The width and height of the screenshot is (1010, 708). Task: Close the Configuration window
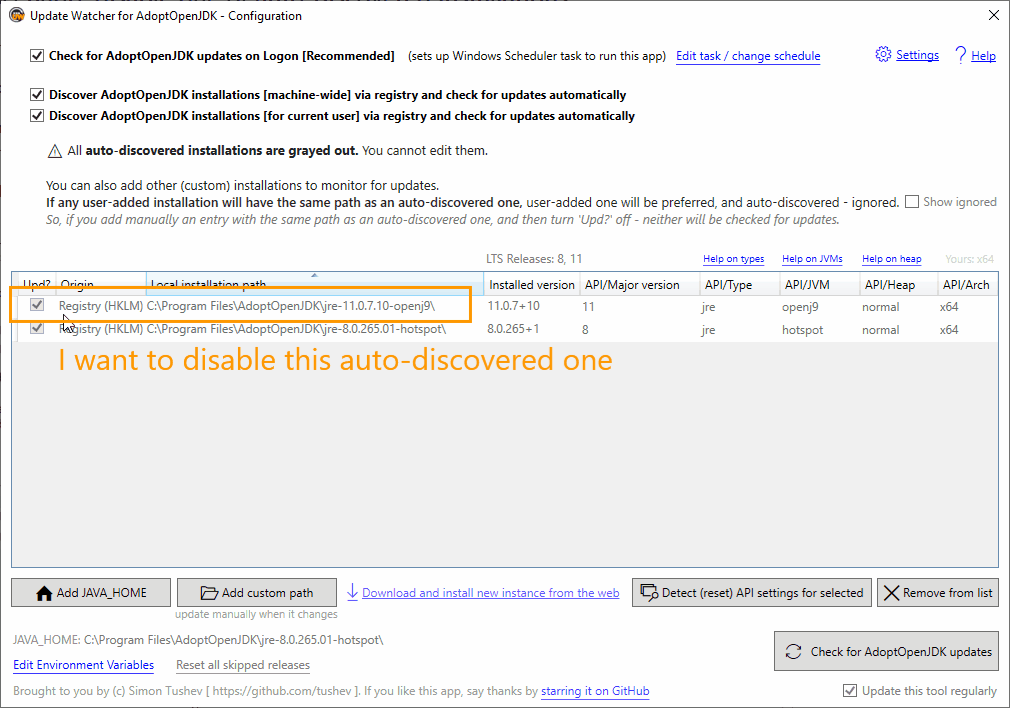point(994,15)
